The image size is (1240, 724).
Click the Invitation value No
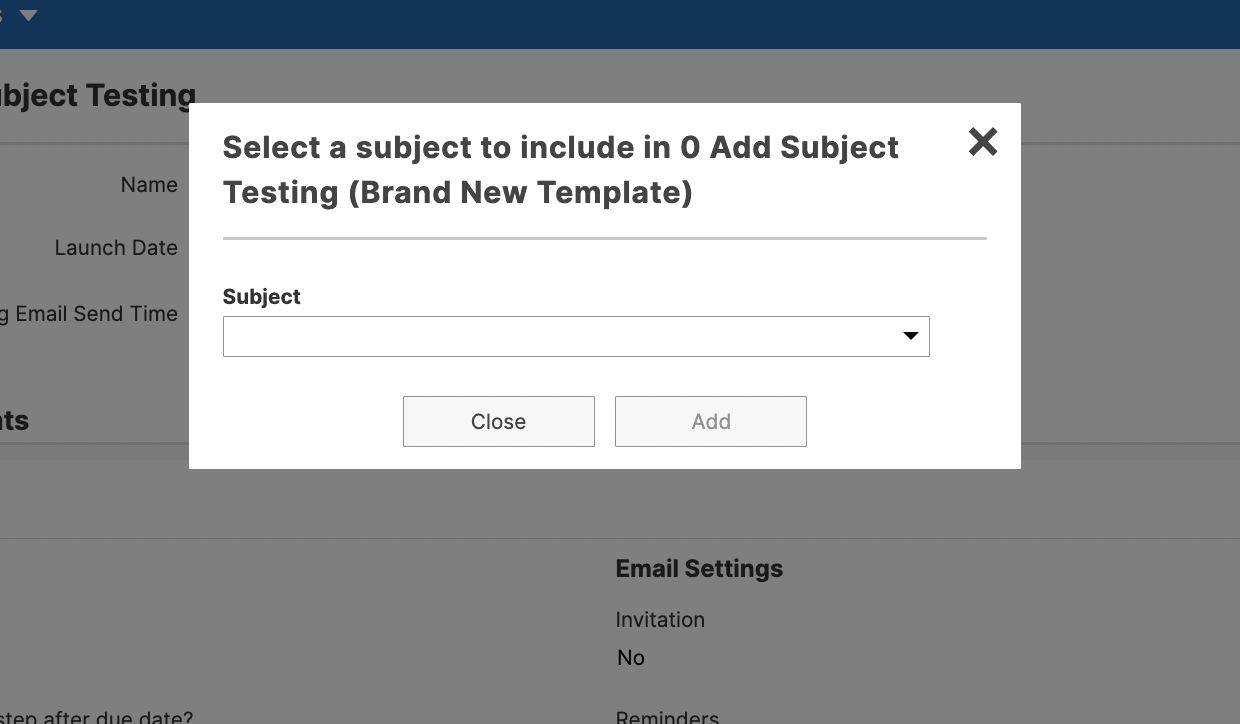tap(631, 658)
